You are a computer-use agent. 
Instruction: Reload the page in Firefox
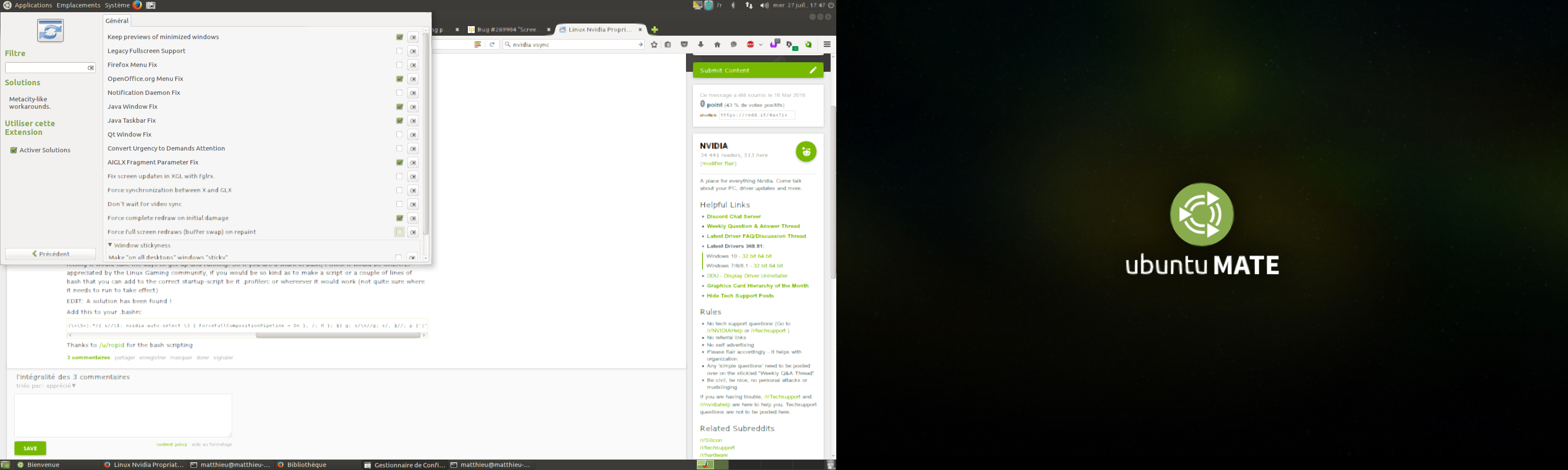point(493,44)
